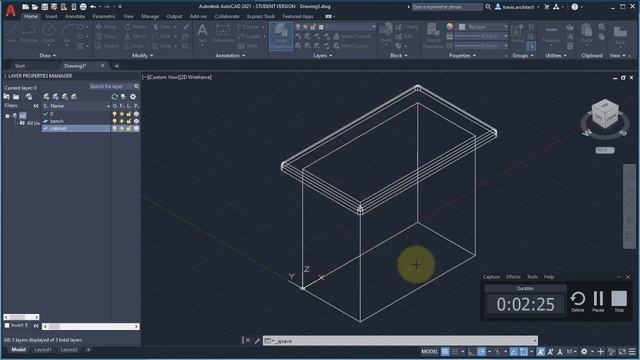Image resolution: width=640 pixels, height=360 pixels.
Task: Click the Open file folder icon in quick access toolbar
Action: pos(35,7)
